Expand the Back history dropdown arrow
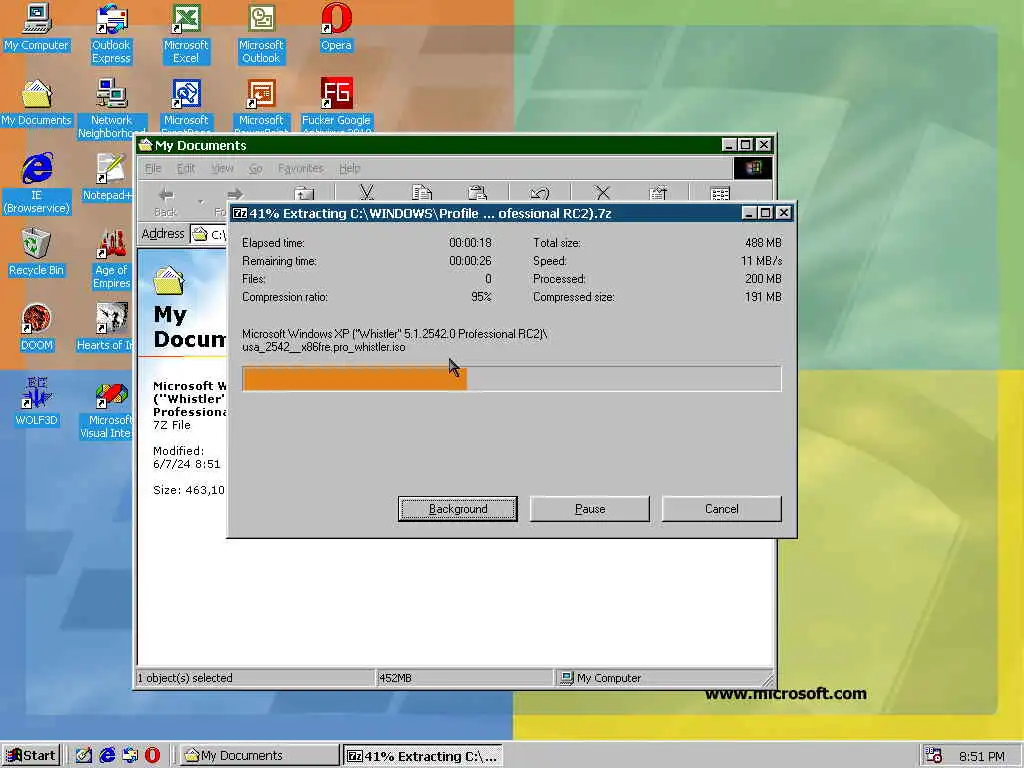1024x768 pixels. coord(200,202)
